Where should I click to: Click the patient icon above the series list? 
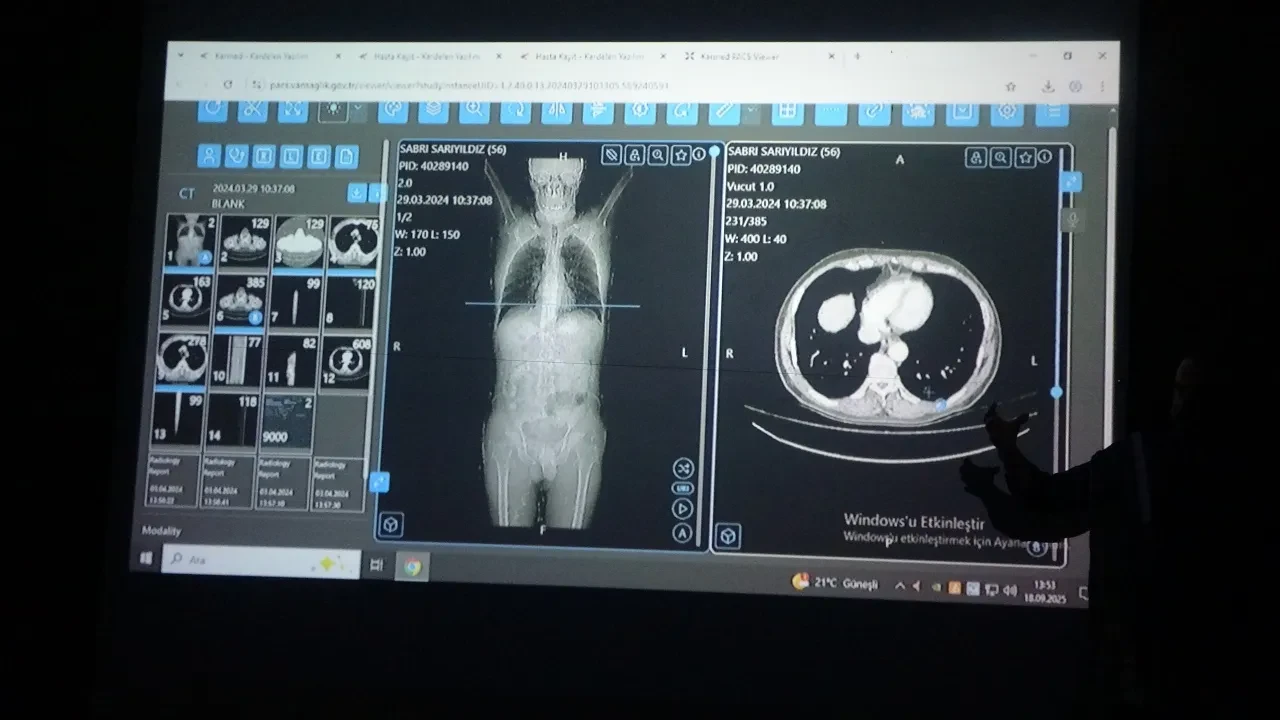click(208, 154)
